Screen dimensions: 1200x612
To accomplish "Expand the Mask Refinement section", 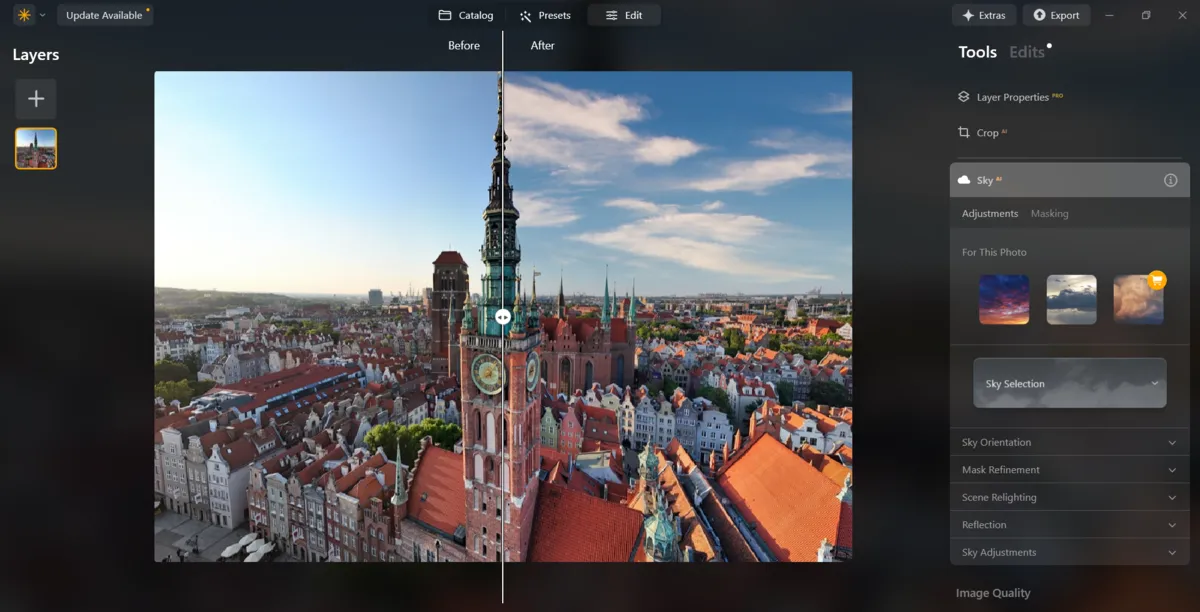I will tap(1069, 469).
